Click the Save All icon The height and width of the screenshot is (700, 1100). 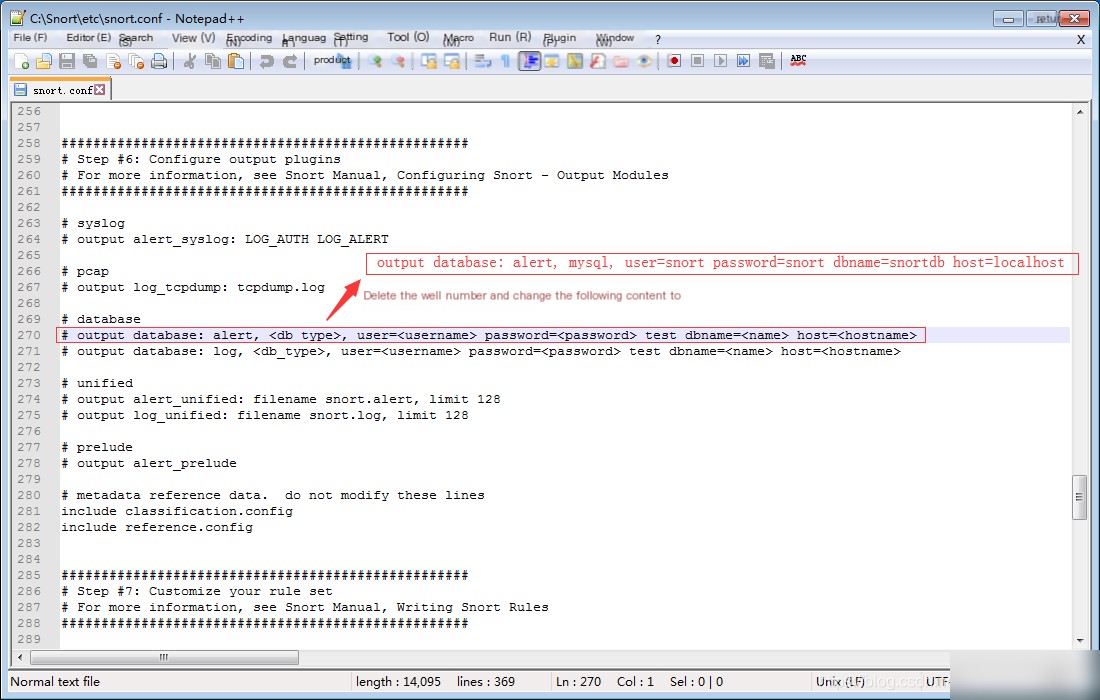point(90,62)
